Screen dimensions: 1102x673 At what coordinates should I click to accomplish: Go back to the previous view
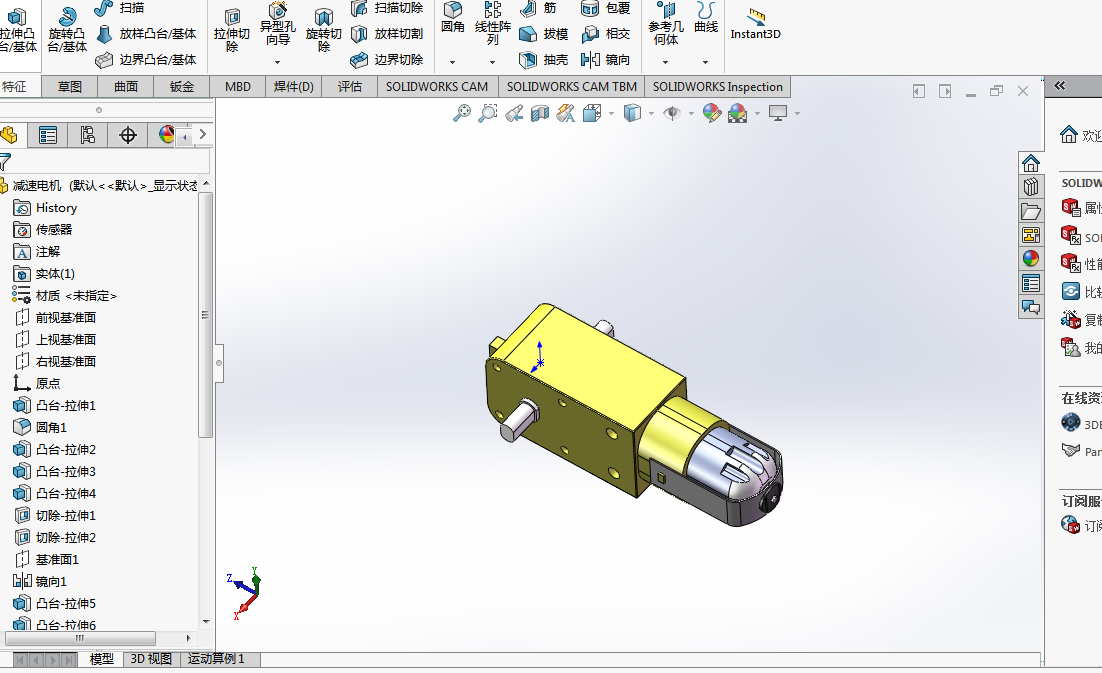coord(514,112)
